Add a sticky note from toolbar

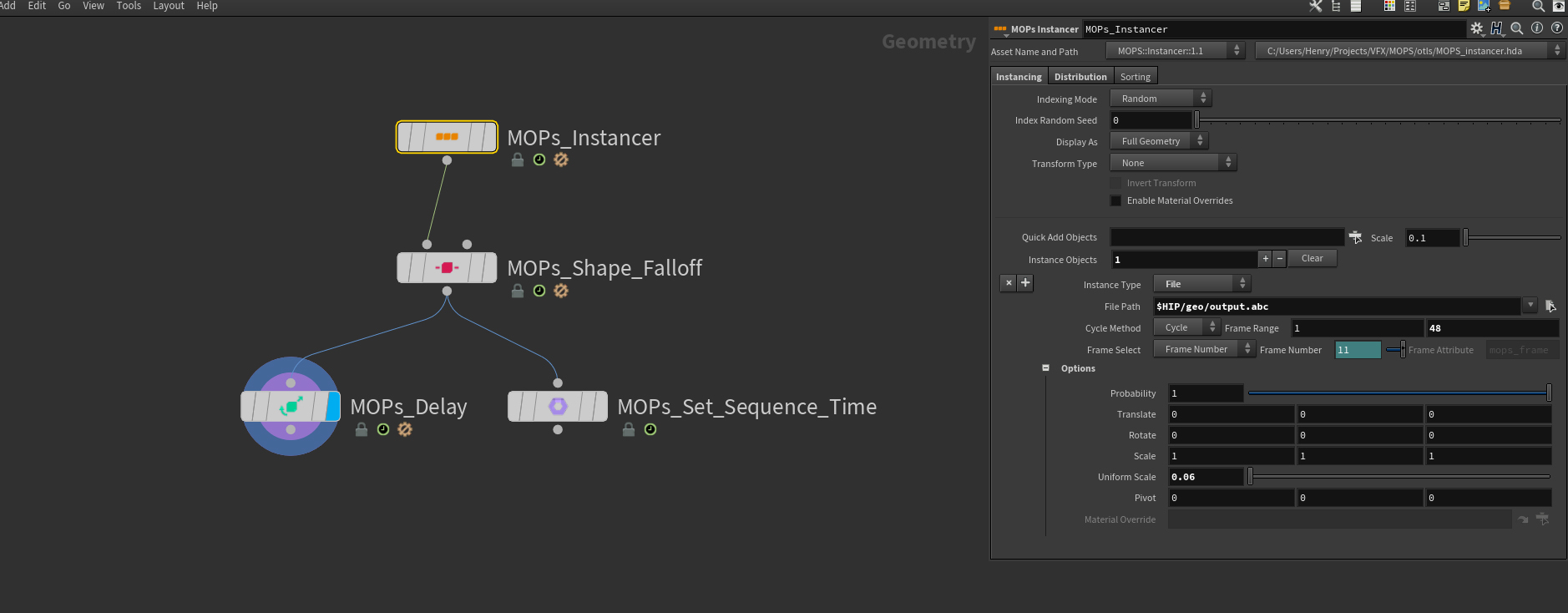pyautogui.click(x=1464, y=6)
